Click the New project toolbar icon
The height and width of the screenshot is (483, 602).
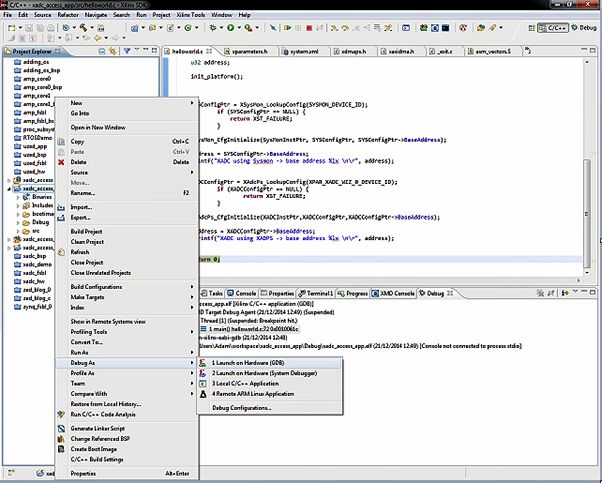click(x=12, y=28)
